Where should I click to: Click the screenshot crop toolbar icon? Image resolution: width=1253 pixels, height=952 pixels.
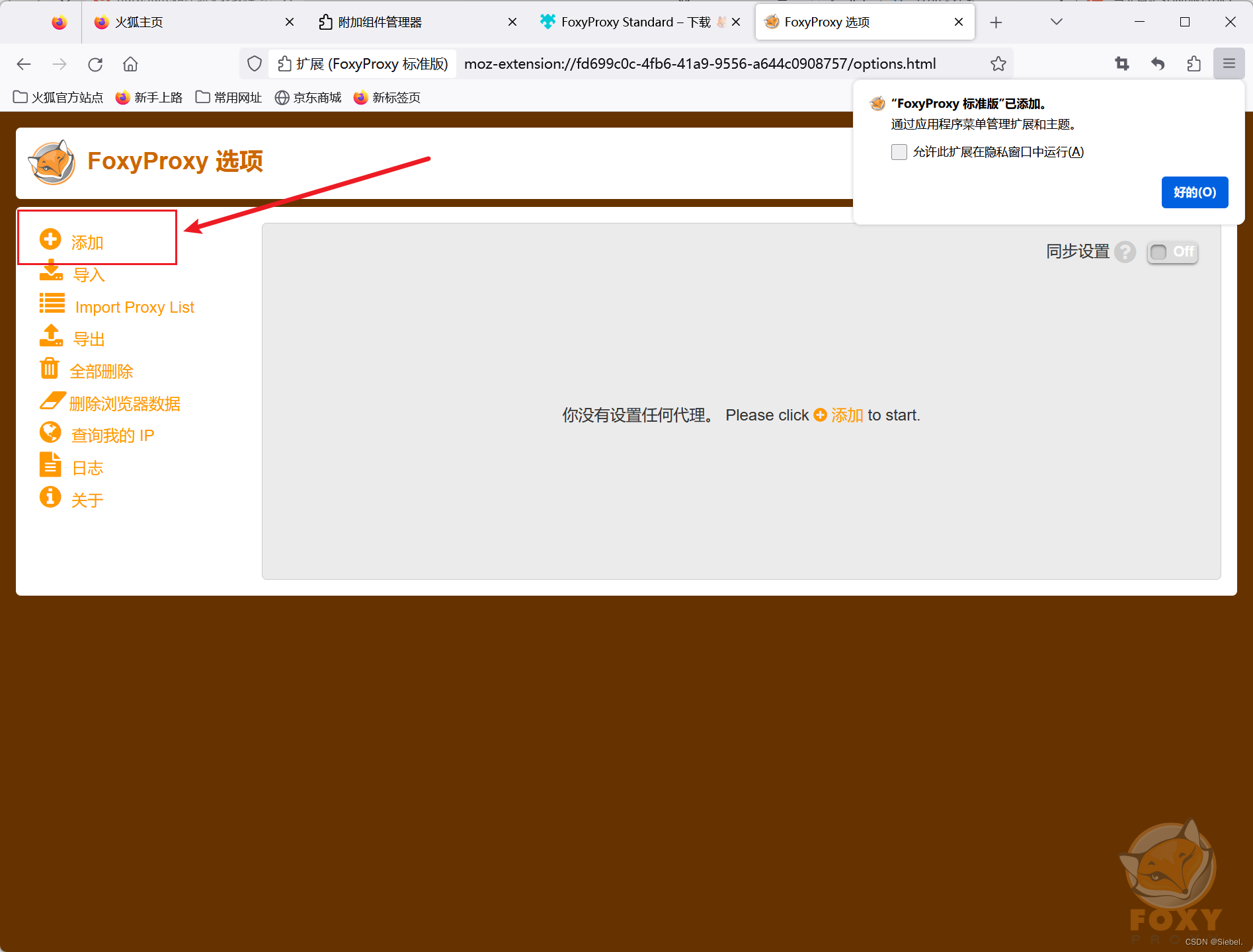(x=1122, y=64)
